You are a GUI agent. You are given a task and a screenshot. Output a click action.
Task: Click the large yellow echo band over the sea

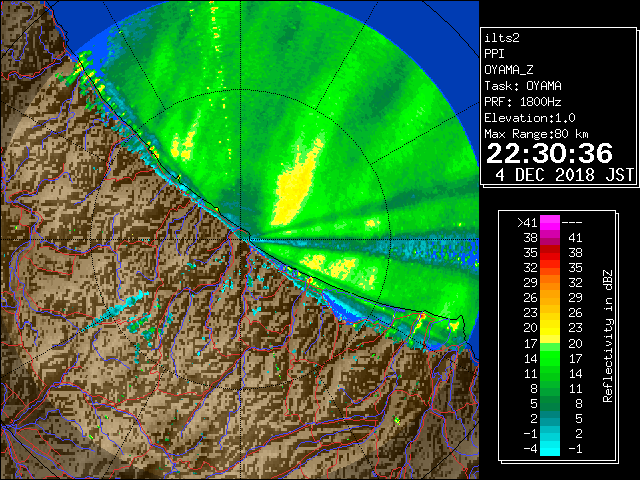(x=297, y=186)
